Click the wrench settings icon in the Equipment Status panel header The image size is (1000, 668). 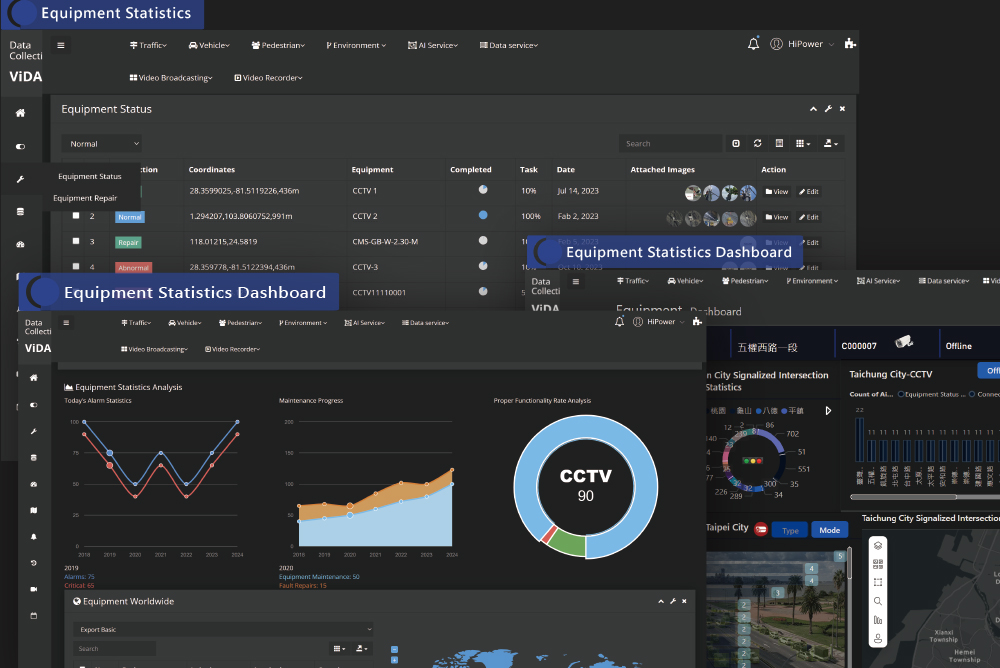point(828,109)
